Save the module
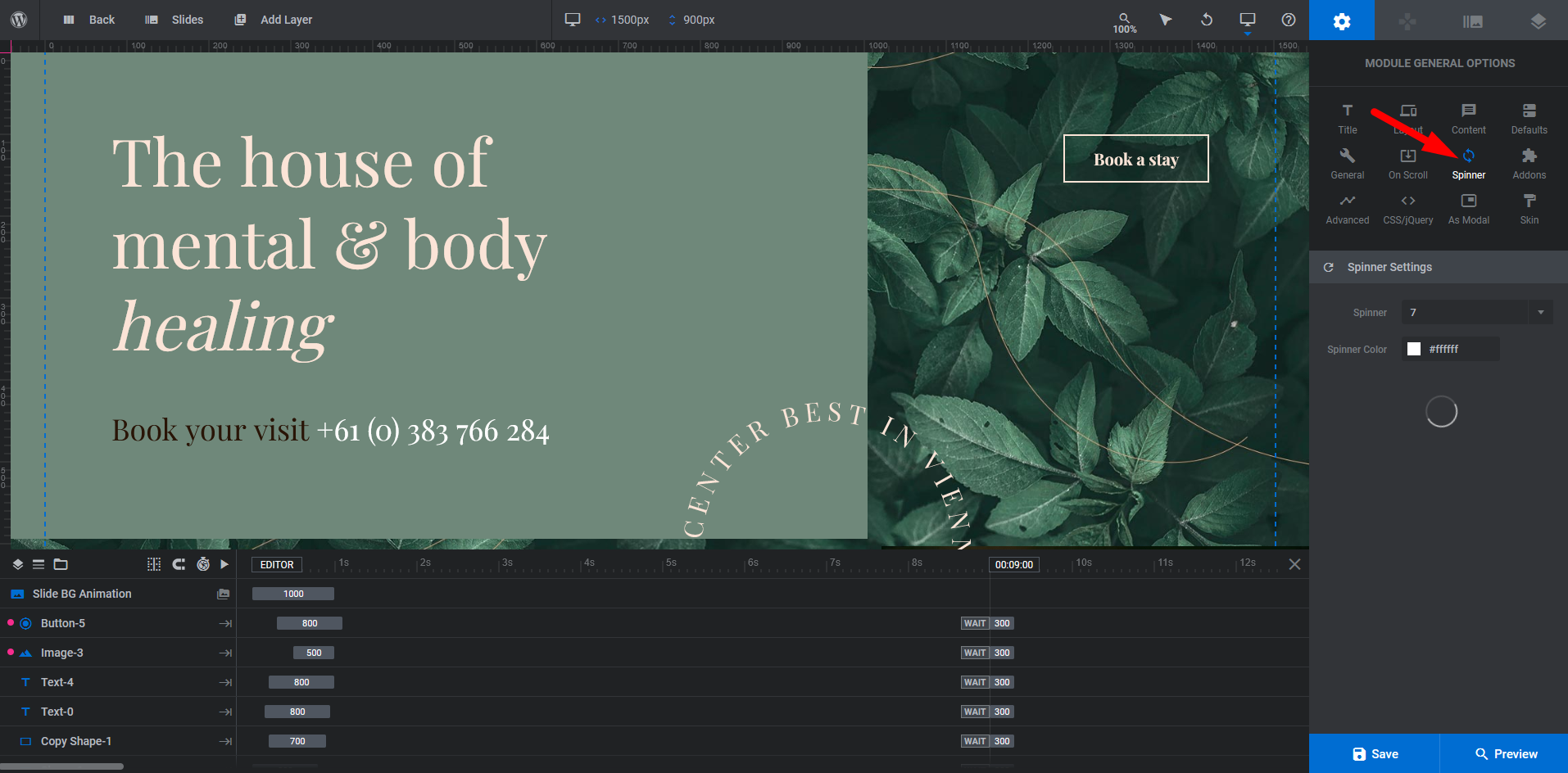This screenshot has width=1568, height=773. tap(1374, 753)
